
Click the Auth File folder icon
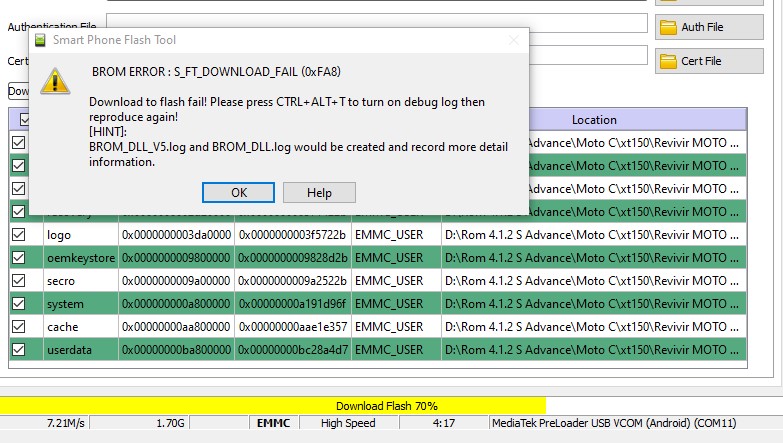668,27
